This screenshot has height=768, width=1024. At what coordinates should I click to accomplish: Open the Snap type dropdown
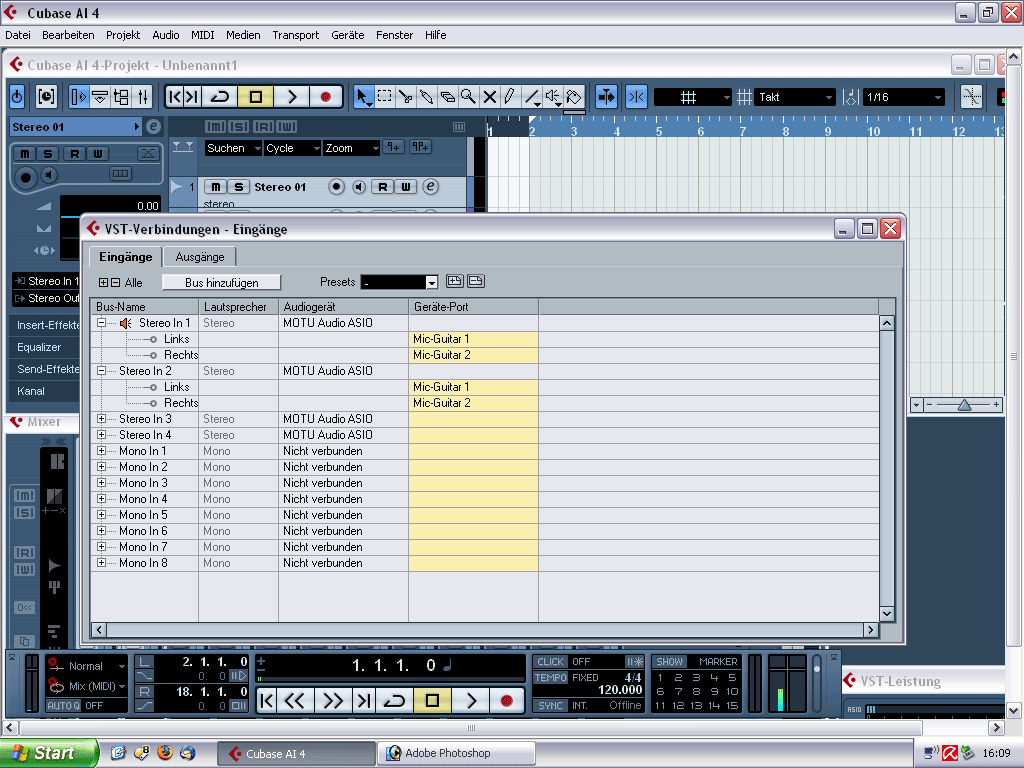(x=694, y=97)
